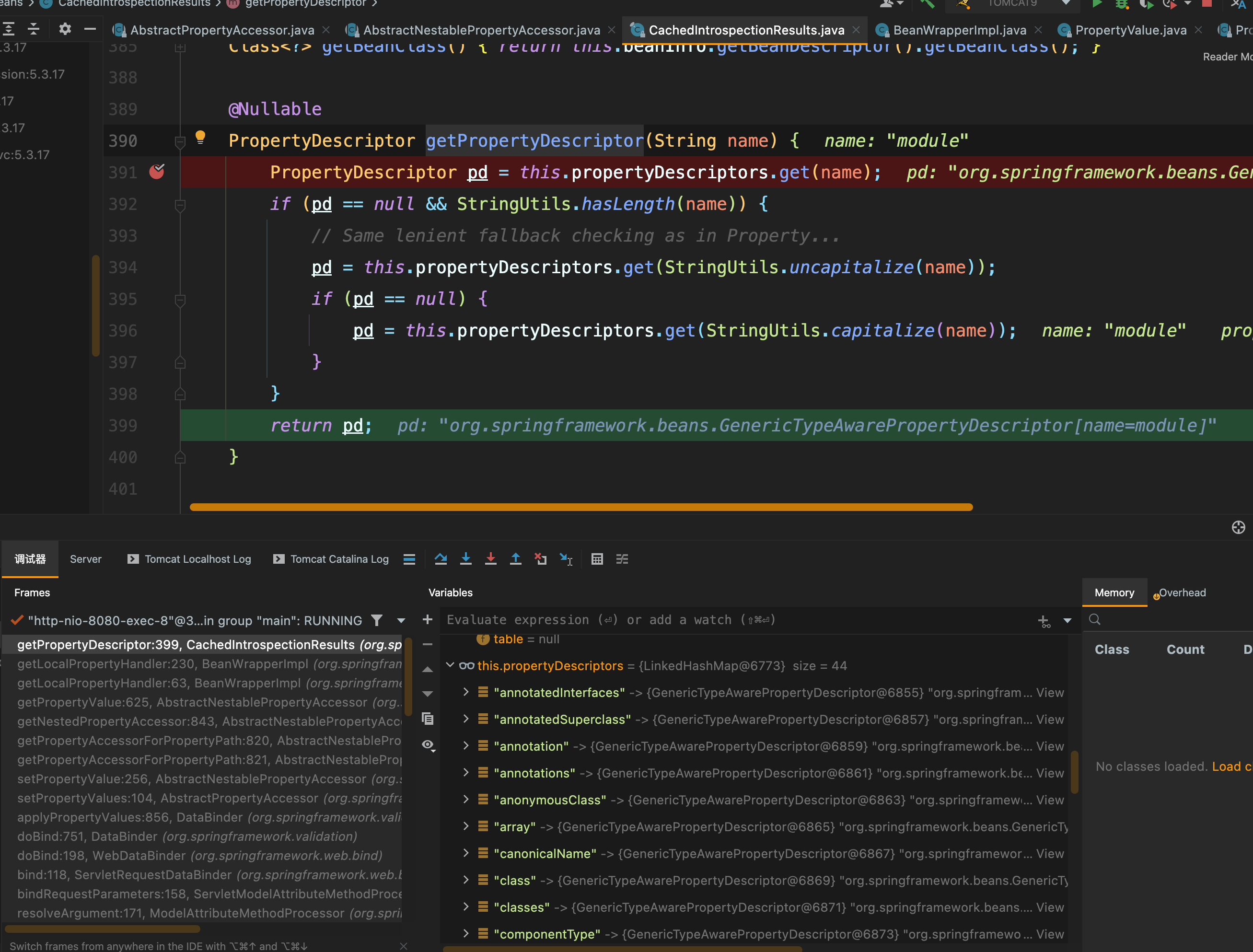Move watch down with the arrow icon
The image size is (1253, 952).
click(x=427, y=694)
